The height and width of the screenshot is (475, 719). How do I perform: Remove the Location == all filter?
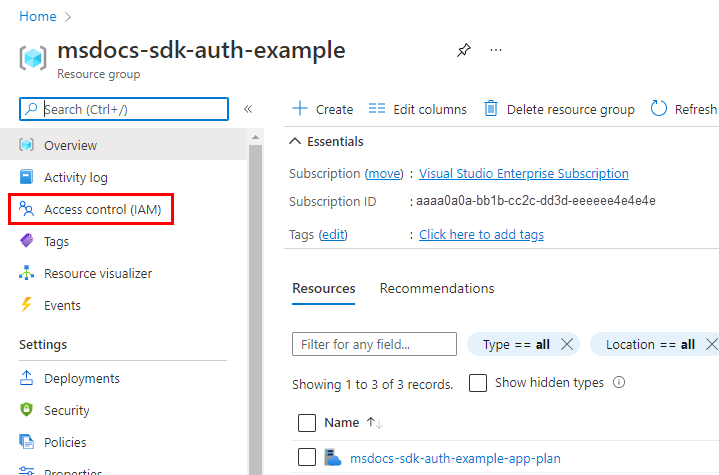coord(712,344)
